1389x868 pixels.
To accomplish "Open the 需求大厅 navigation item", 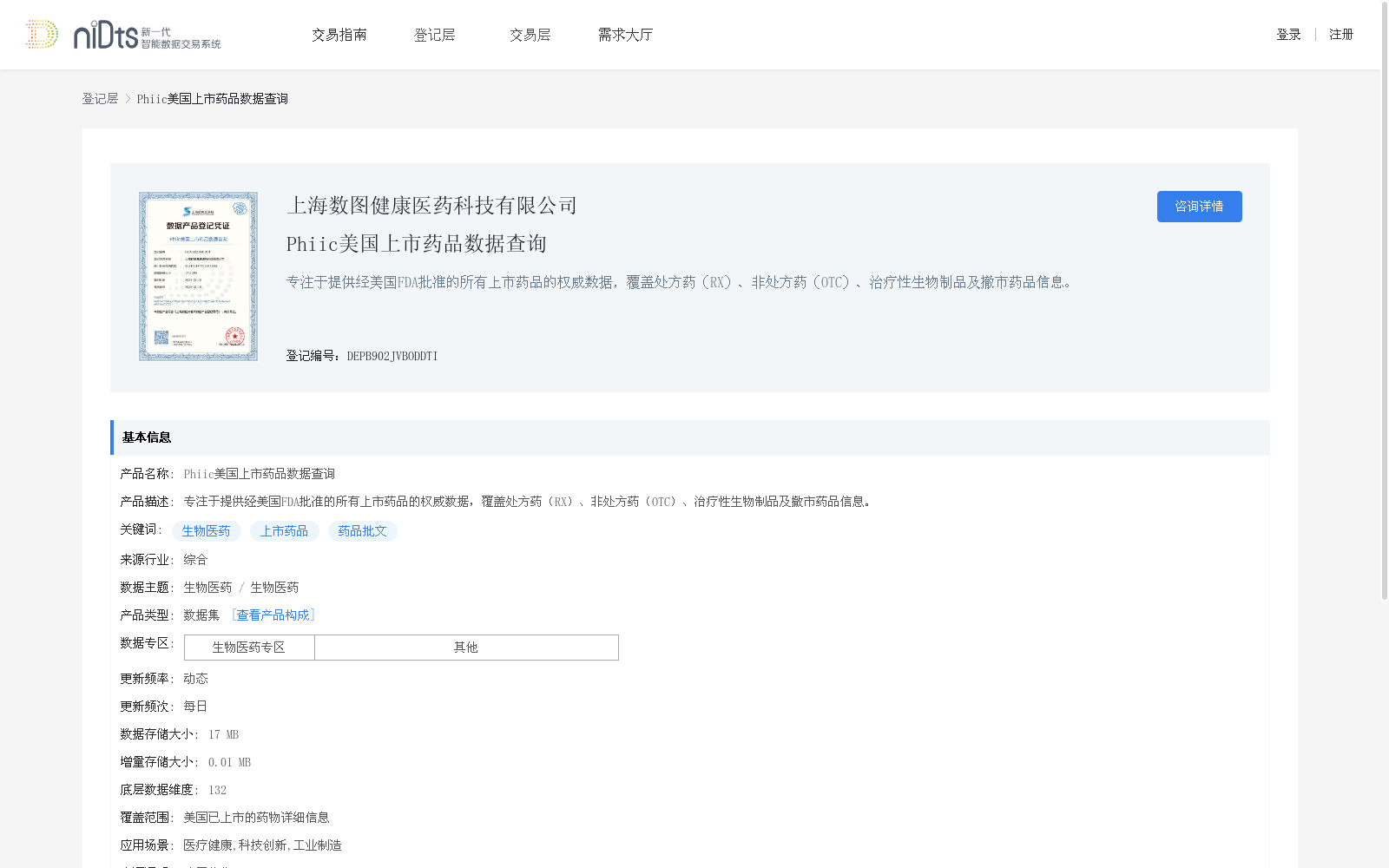I will click(626, 35).
